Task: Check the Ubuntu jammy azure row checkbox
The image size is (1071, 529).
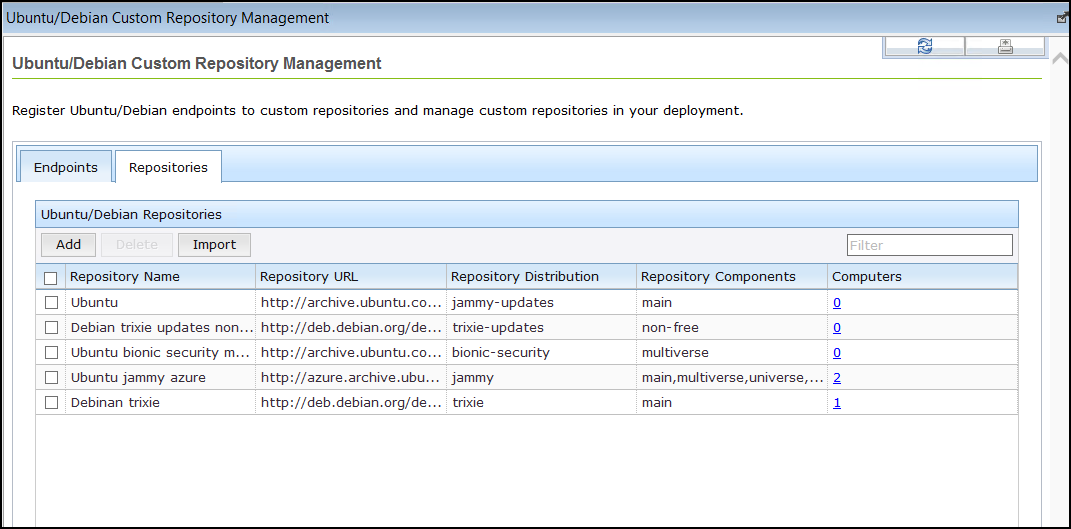Action: tap(51, 377)
